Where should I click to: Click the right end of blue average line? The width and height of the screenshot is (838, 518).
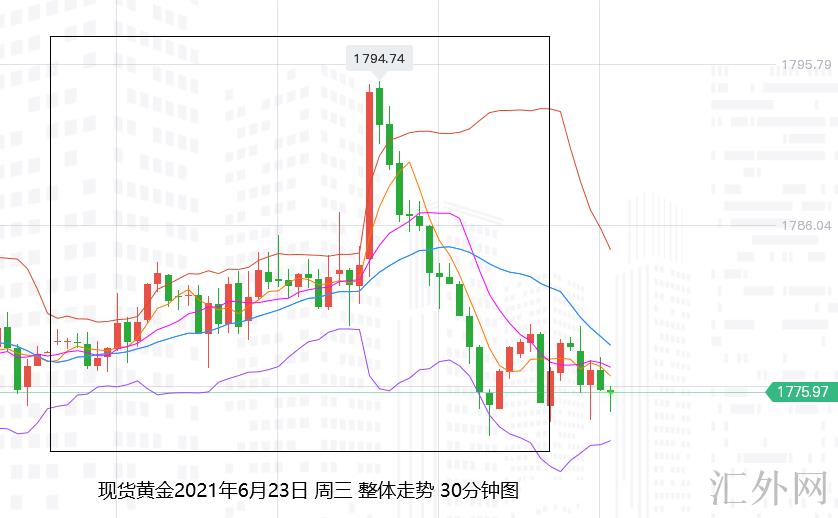coord(610,345)
